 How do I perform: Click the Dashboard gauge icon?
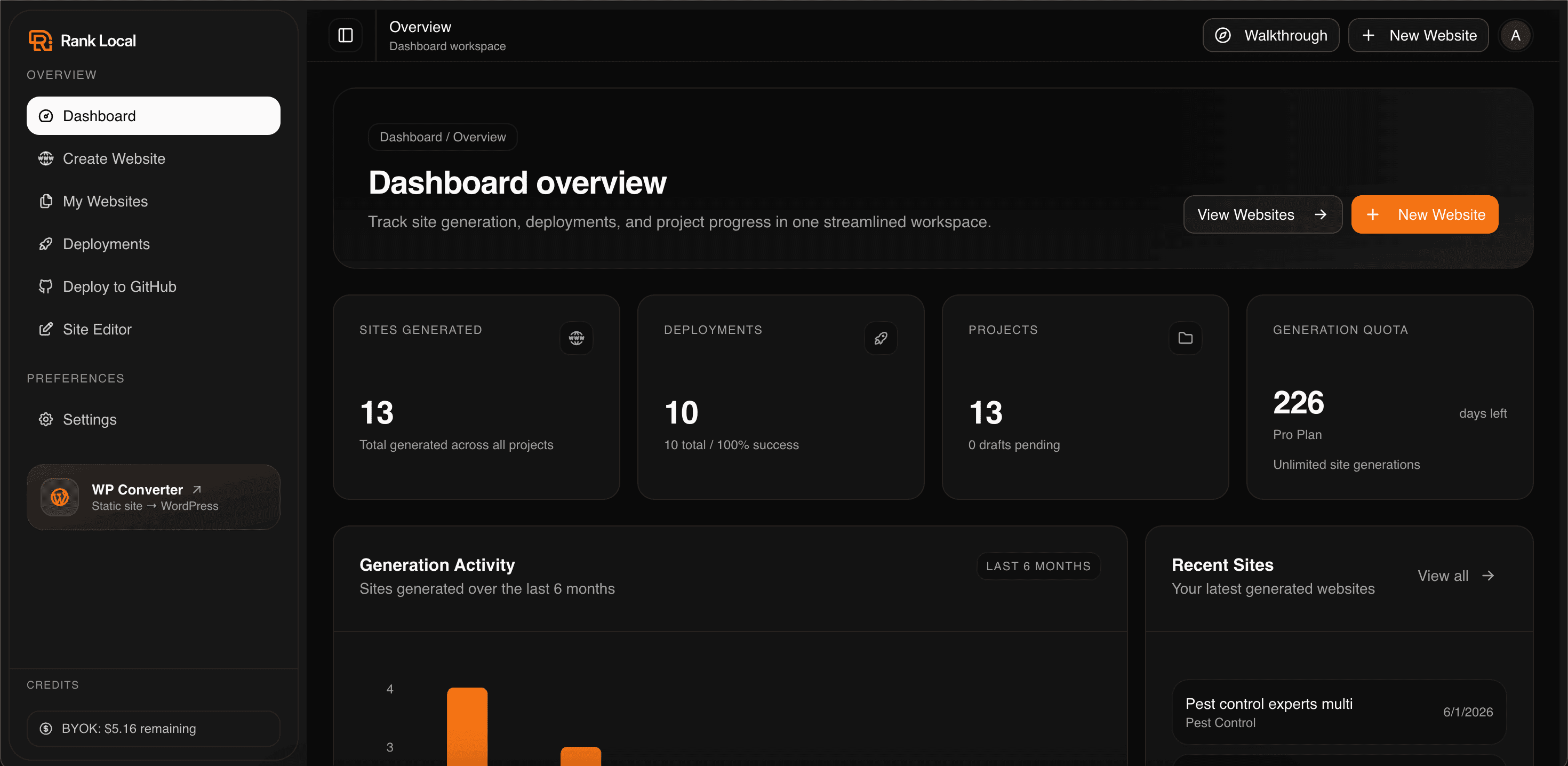tap(46, 116)
